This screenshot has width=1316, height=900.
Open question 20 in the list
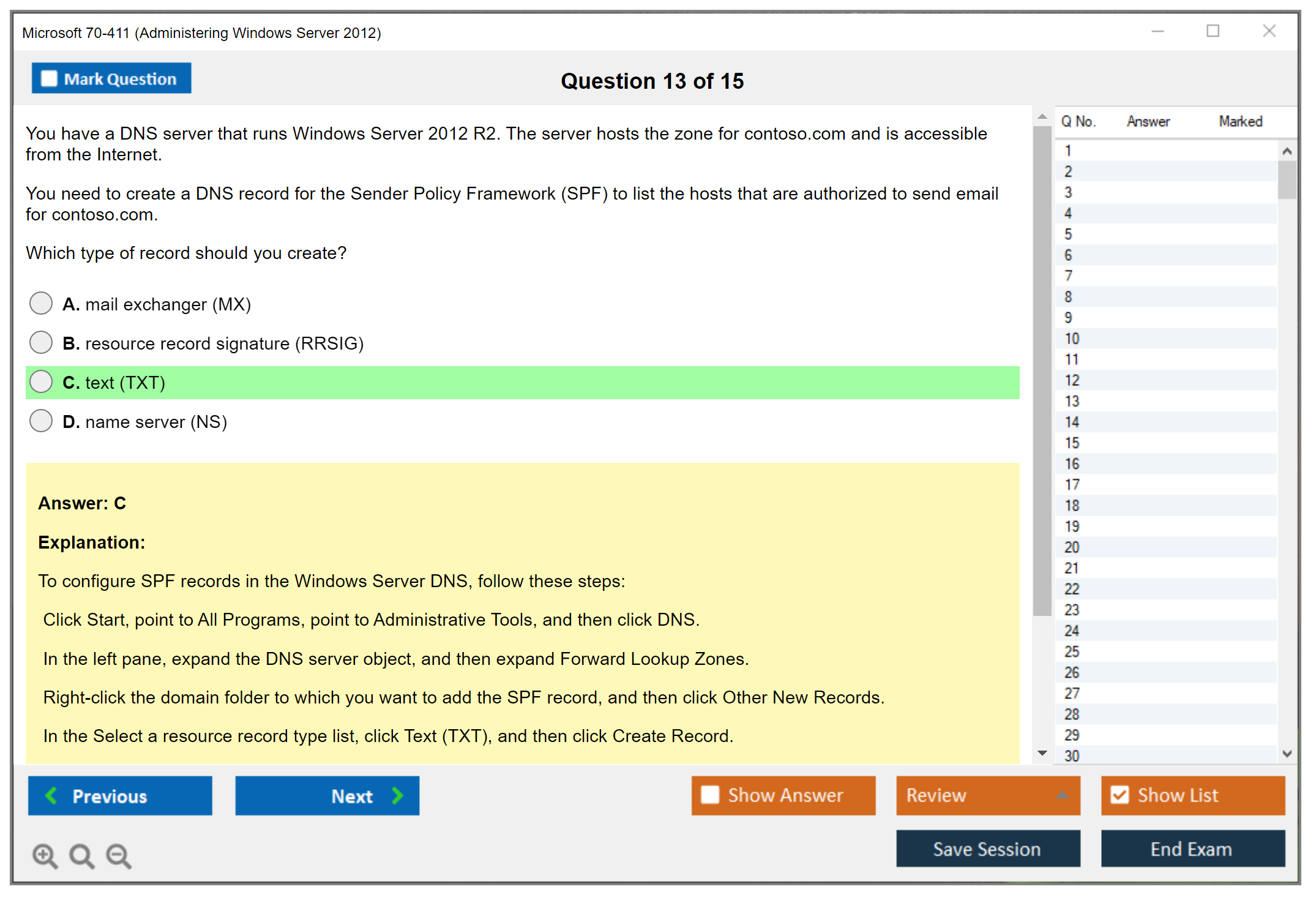[x=1072, y=547]
